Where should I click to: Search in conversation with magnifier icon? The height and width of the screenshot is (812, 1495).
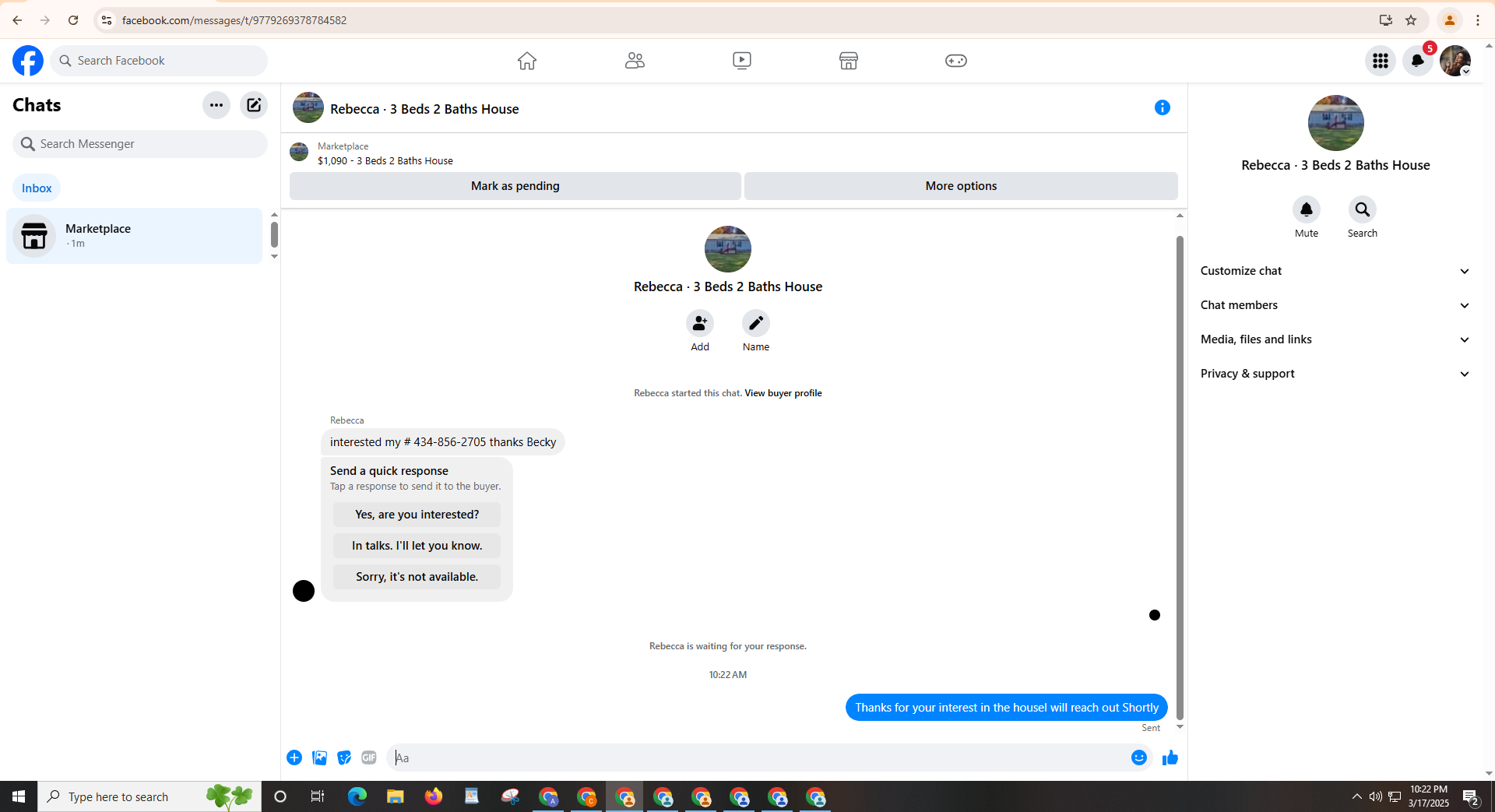(1363, 209)
